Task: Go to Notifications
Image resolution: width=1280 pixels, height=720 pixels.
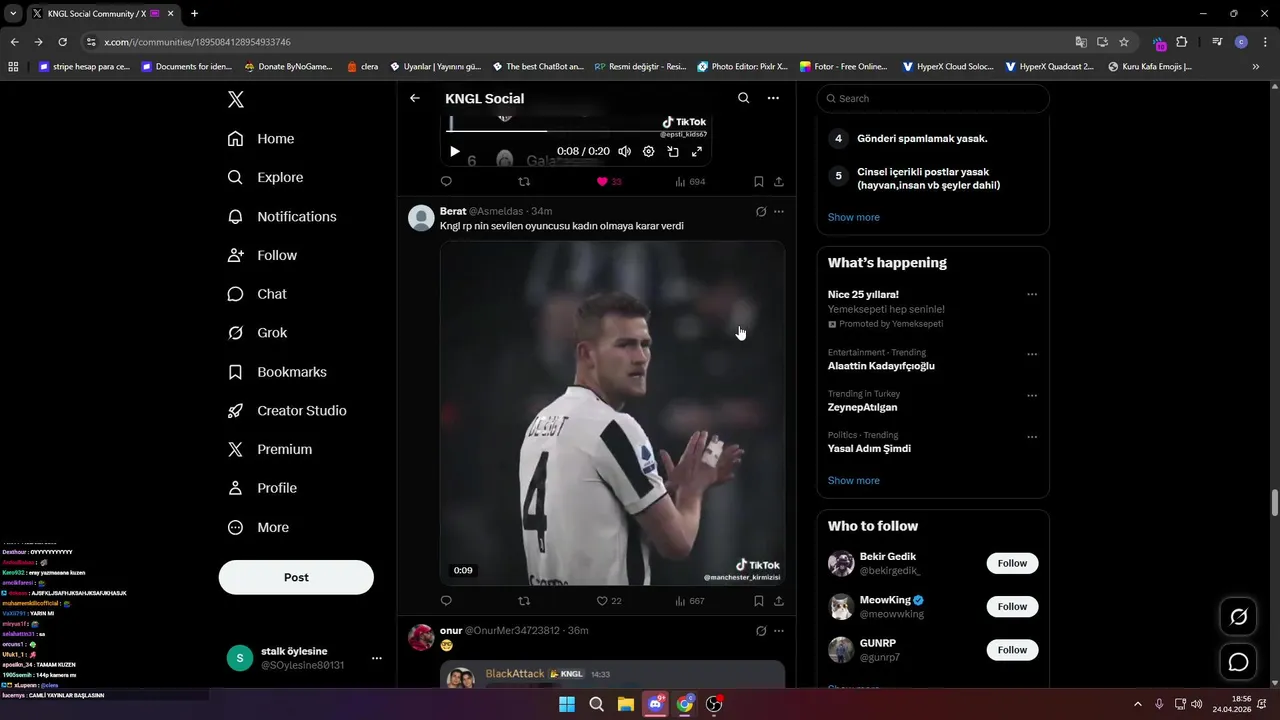Action: click(x=282, y=216)
